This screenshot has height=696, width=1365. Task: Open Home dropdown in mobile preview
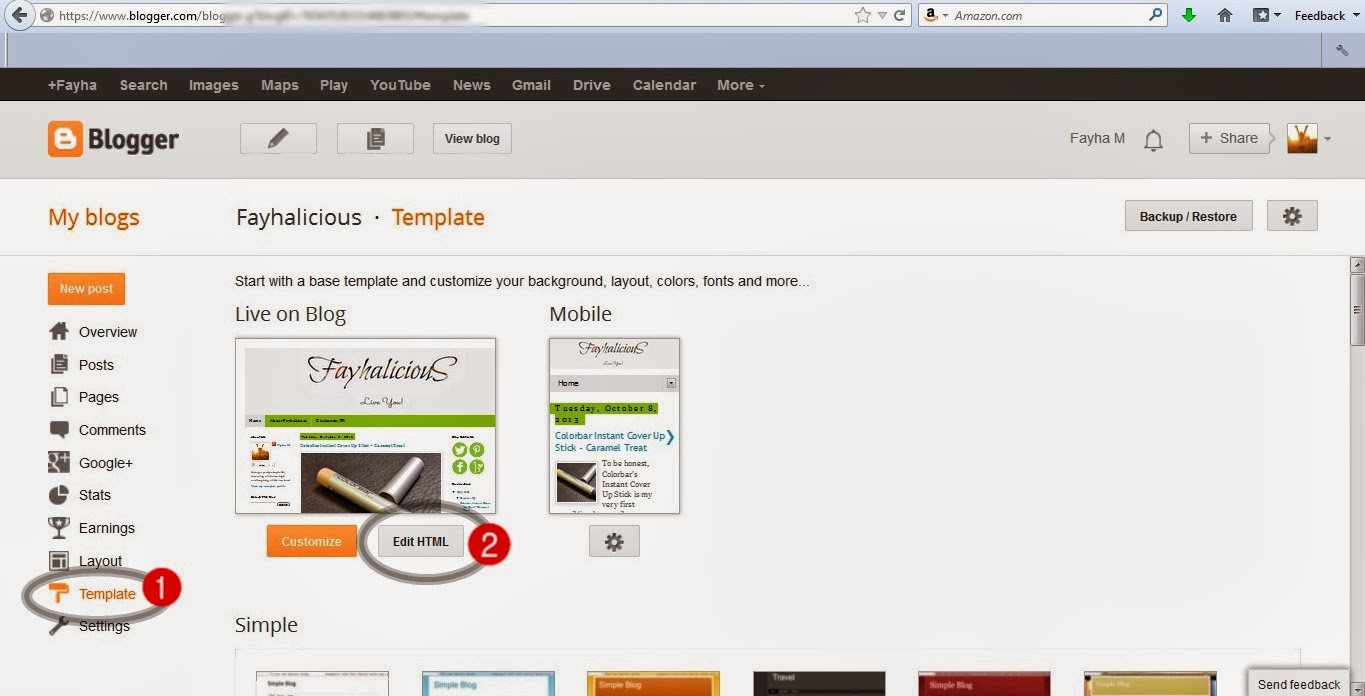671,383
